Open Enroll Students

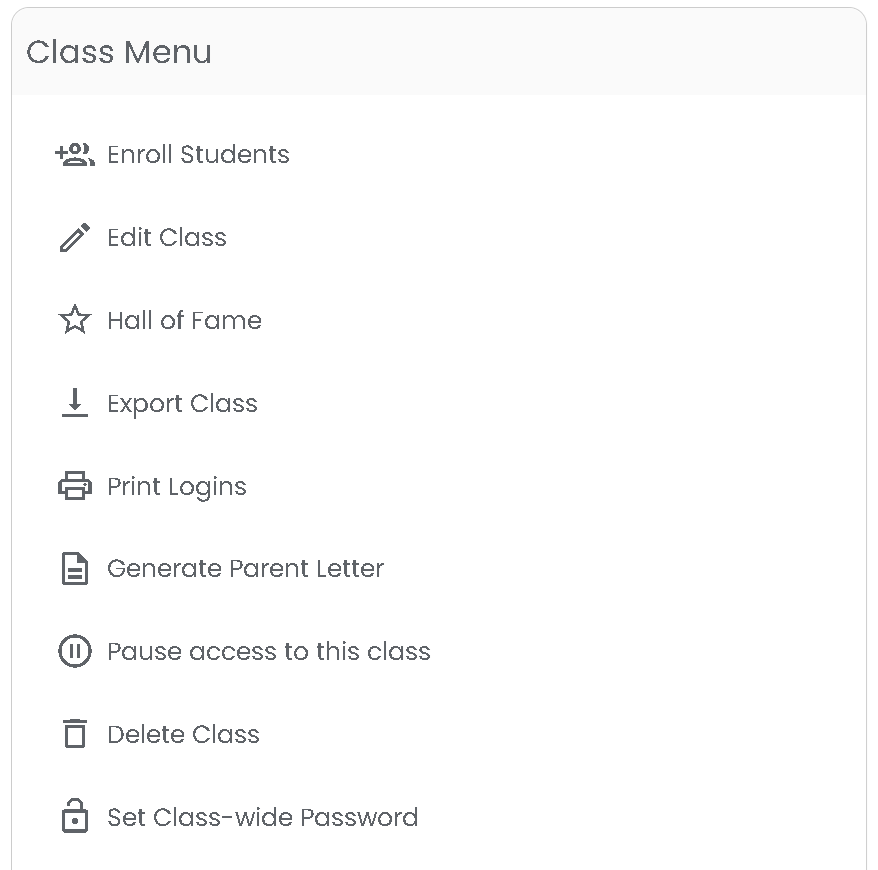coord(198,155)
